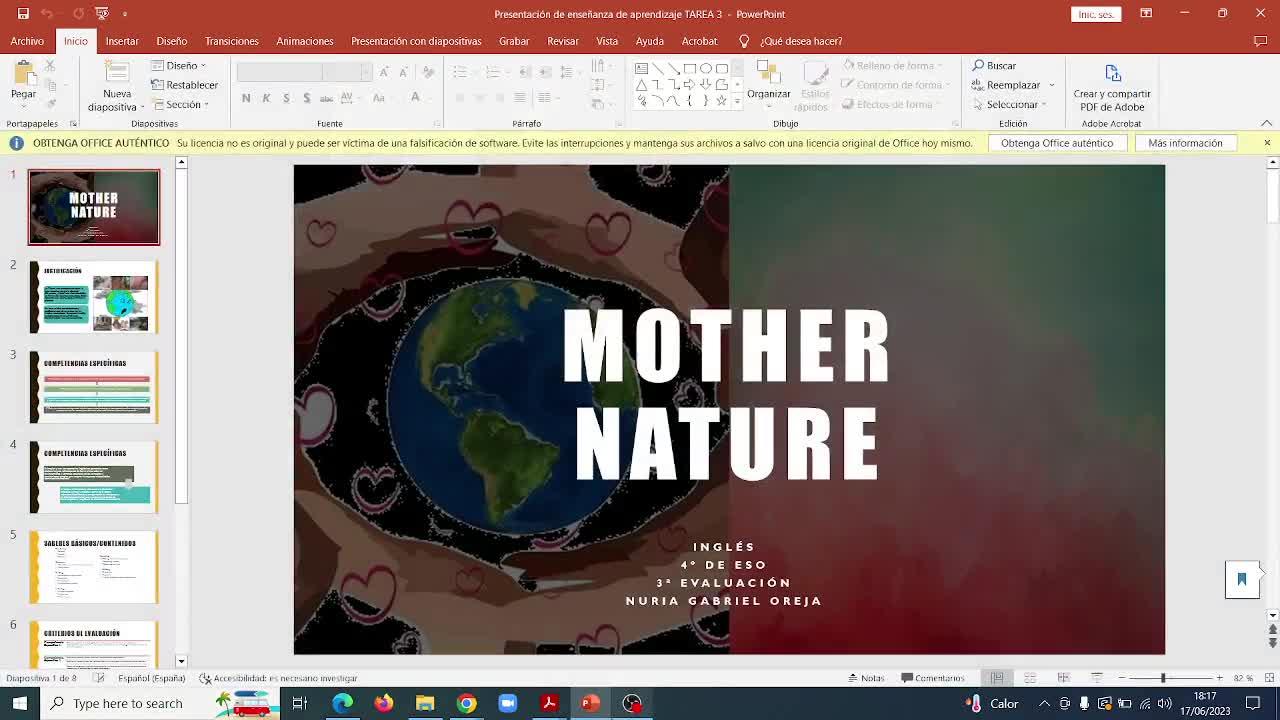The image size is (1280, 720).
Task: Switch to slide sorter view
Action: coord(1030,678)
